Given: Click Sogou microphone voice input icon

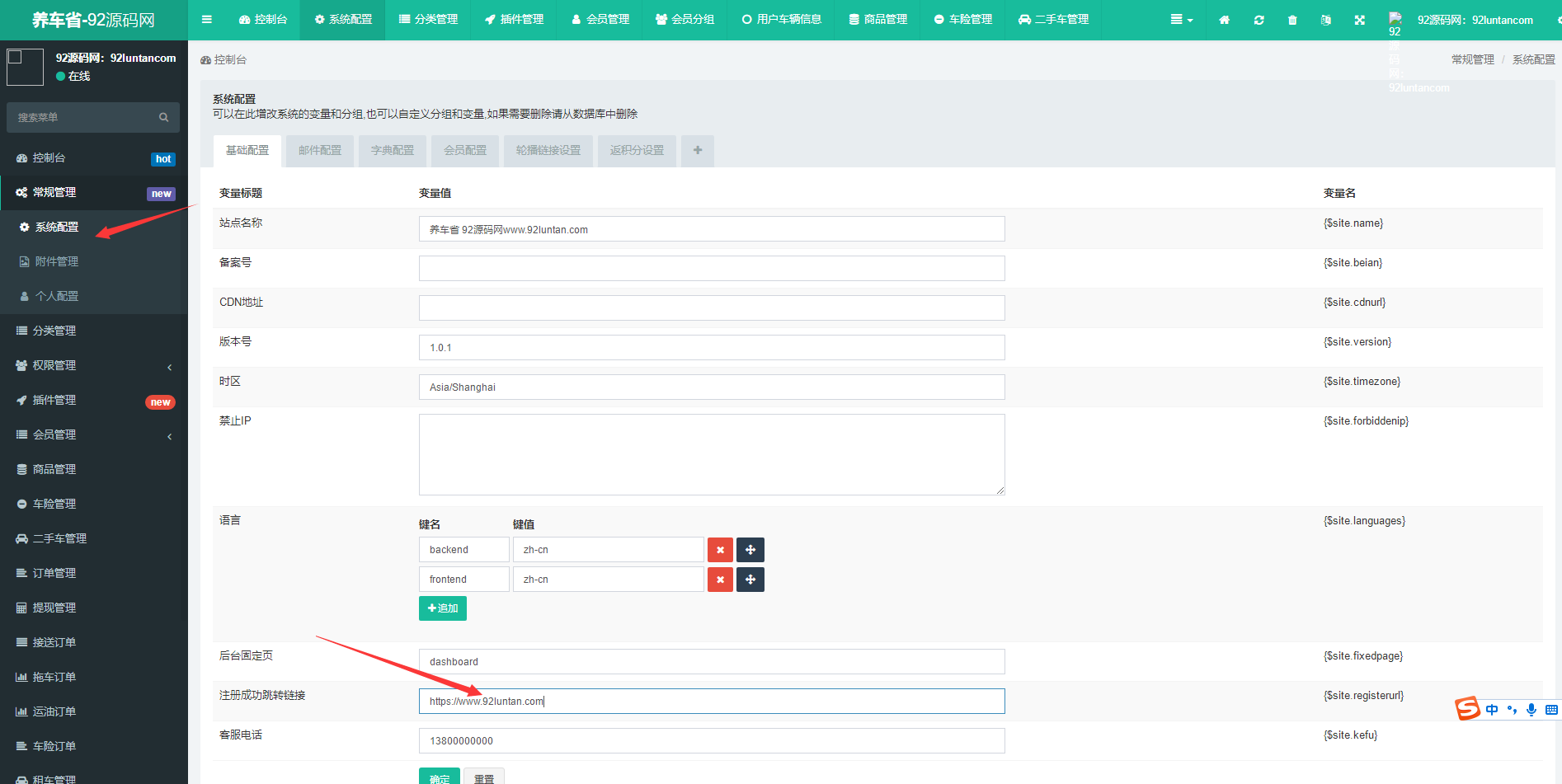Looking at the screenshot, I should coord(1531,710).
